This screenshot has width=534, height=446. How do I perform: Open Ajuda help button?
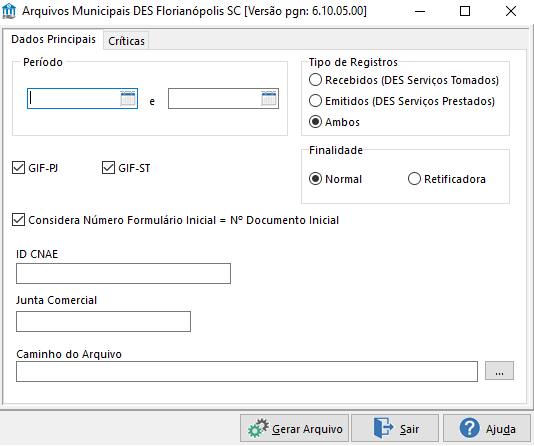coord(487,428)
